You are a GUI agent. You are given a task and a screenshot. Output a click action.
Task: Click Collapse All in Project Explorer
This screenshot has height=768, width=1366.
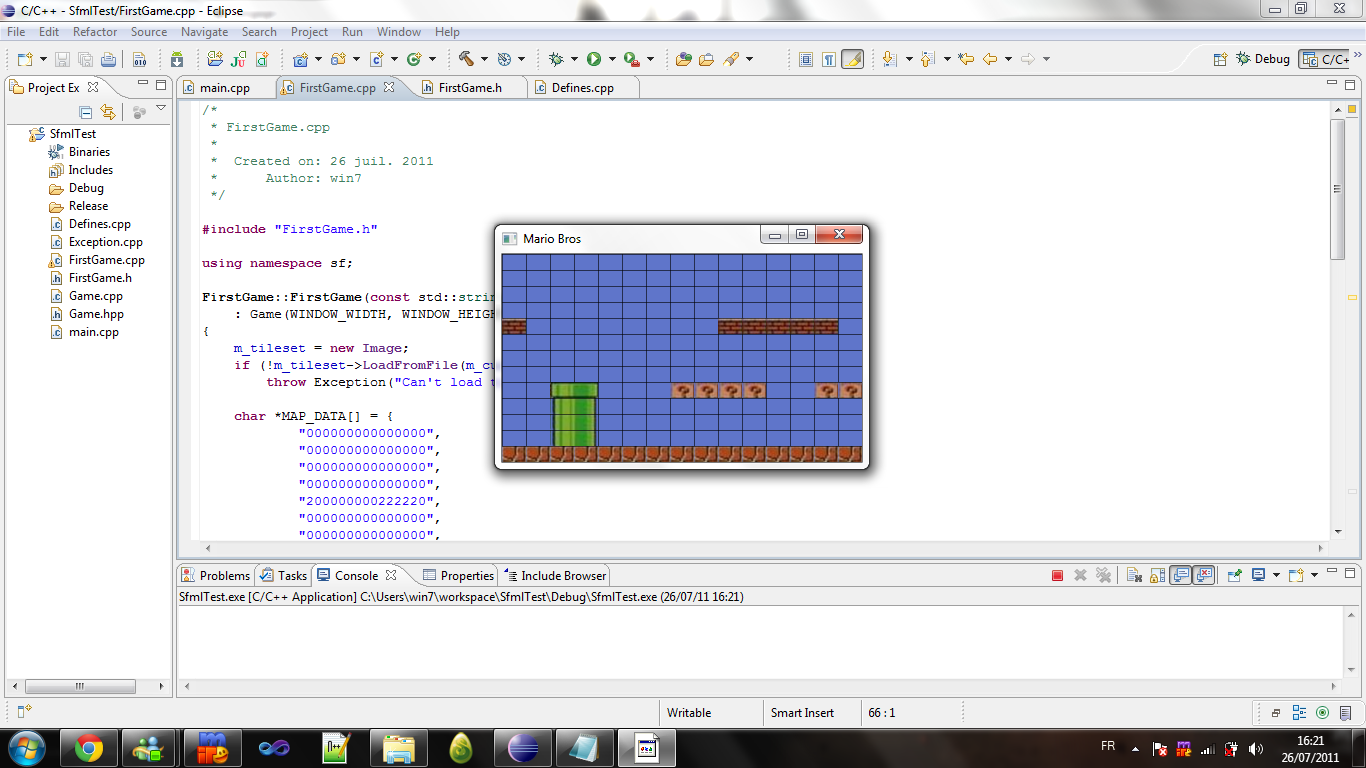pyautogui.click(x=86, y=112)
